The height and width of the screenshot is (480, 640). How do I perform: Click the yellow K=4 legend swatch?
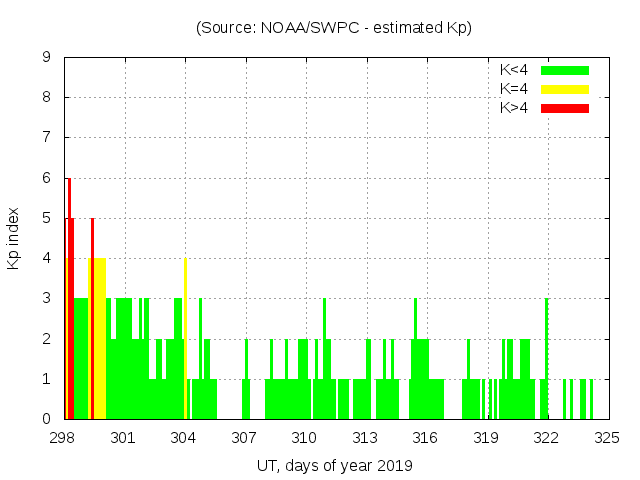click(x=565, y=89)
